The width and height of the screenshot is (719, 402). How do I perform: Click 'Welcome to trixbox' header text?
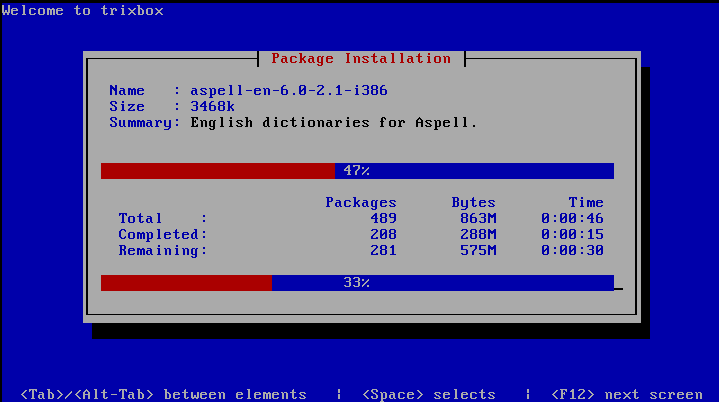(83, 10)
